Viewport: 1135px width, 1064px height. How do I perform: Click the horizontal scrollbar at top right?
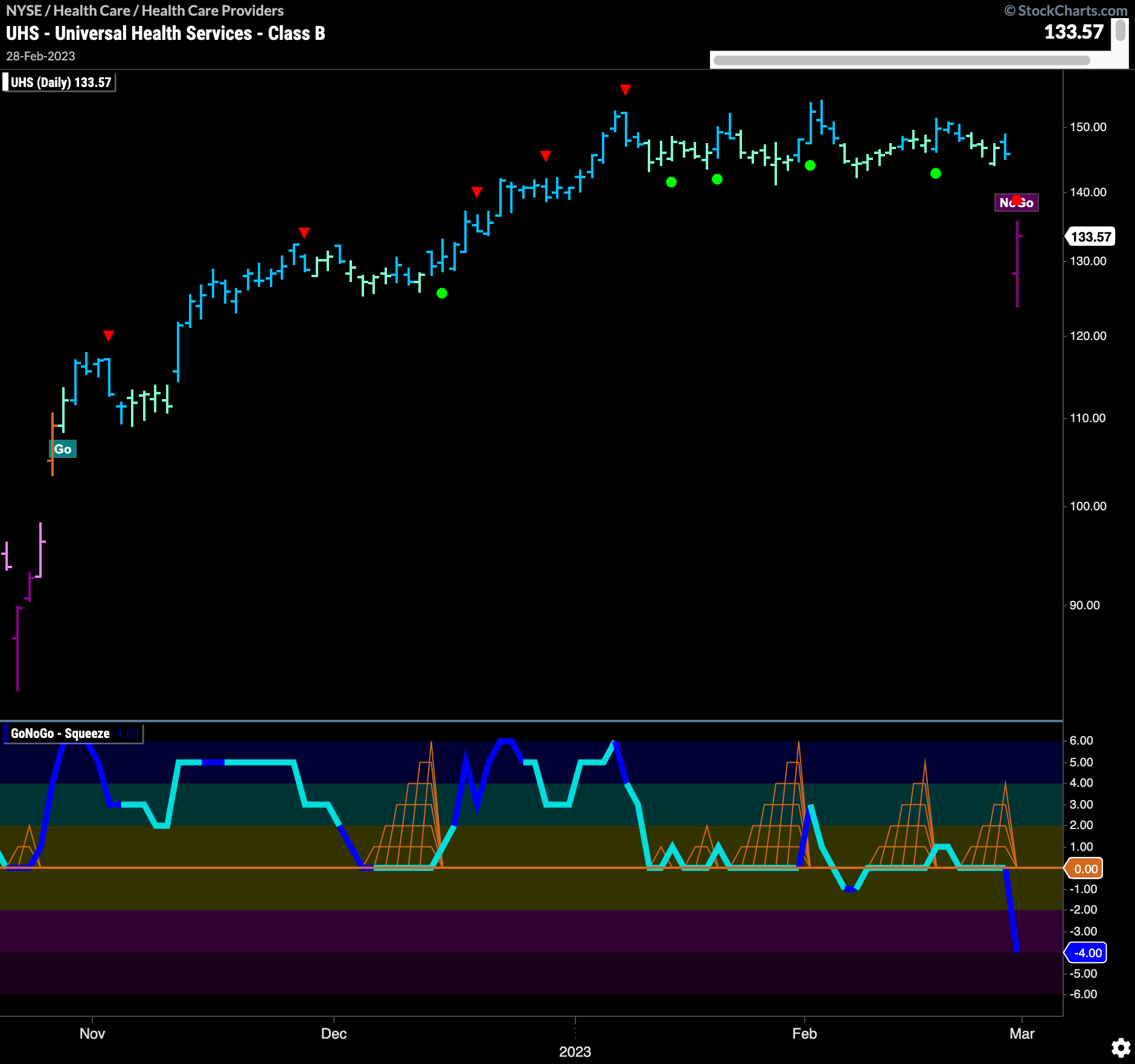click(x=901, y=60)
